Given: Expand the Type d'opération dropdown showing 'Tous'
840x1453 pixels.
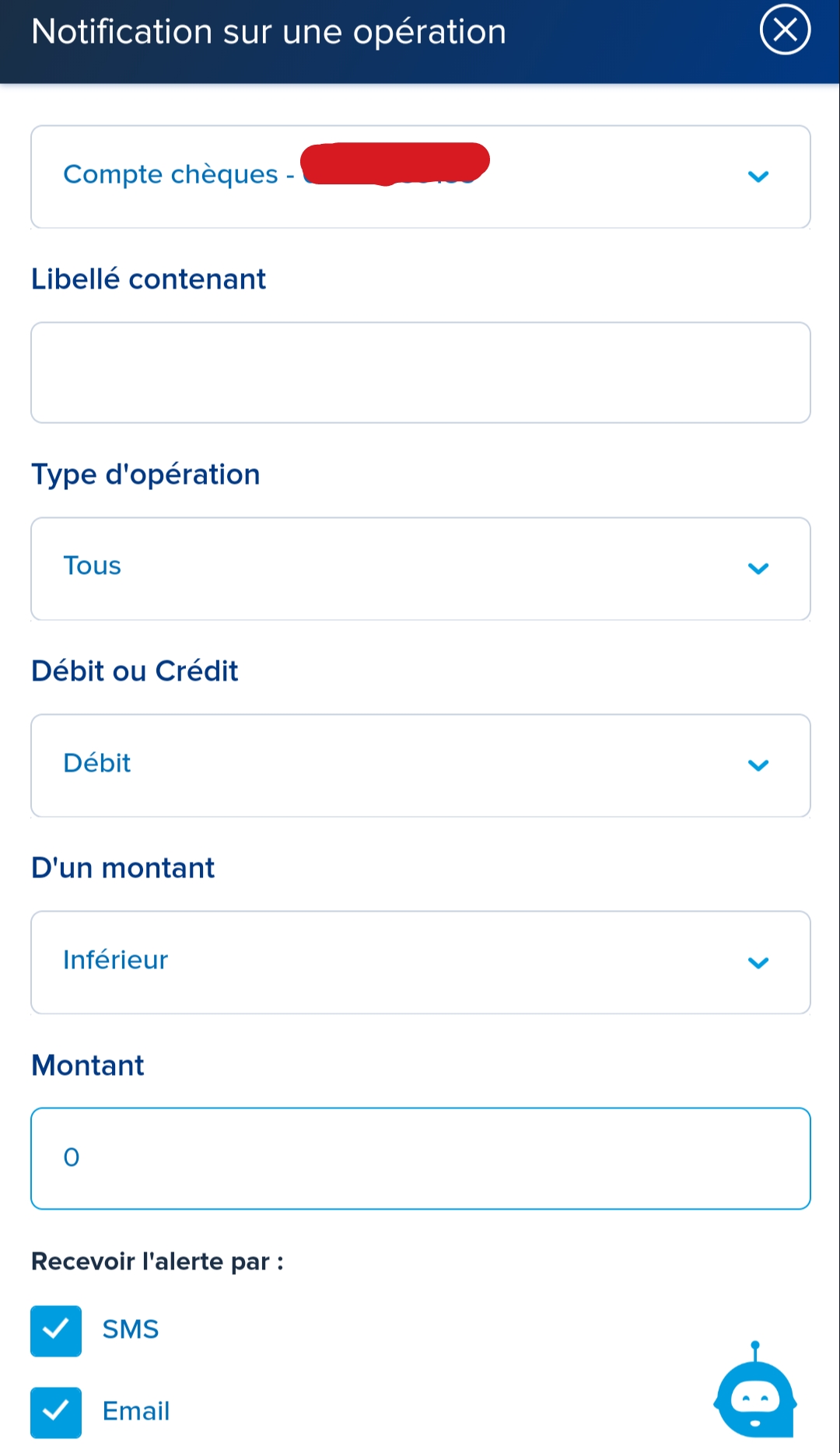Looking at the screenshot, I should (93, 565).
